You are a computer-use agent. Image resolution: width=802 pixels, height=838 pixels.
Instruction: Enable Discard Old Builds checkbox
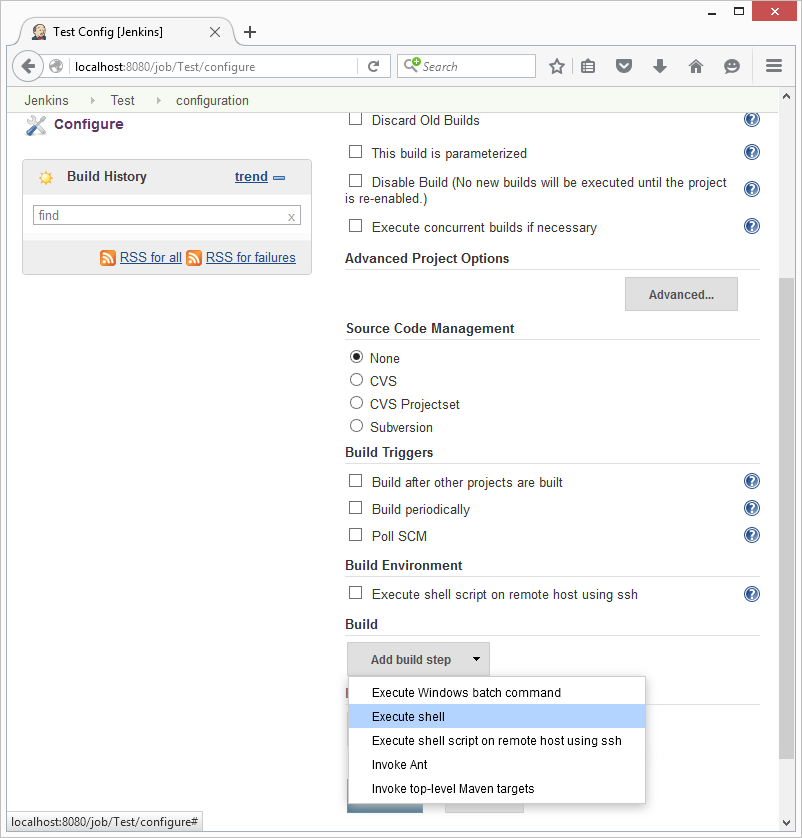(355, 119)
